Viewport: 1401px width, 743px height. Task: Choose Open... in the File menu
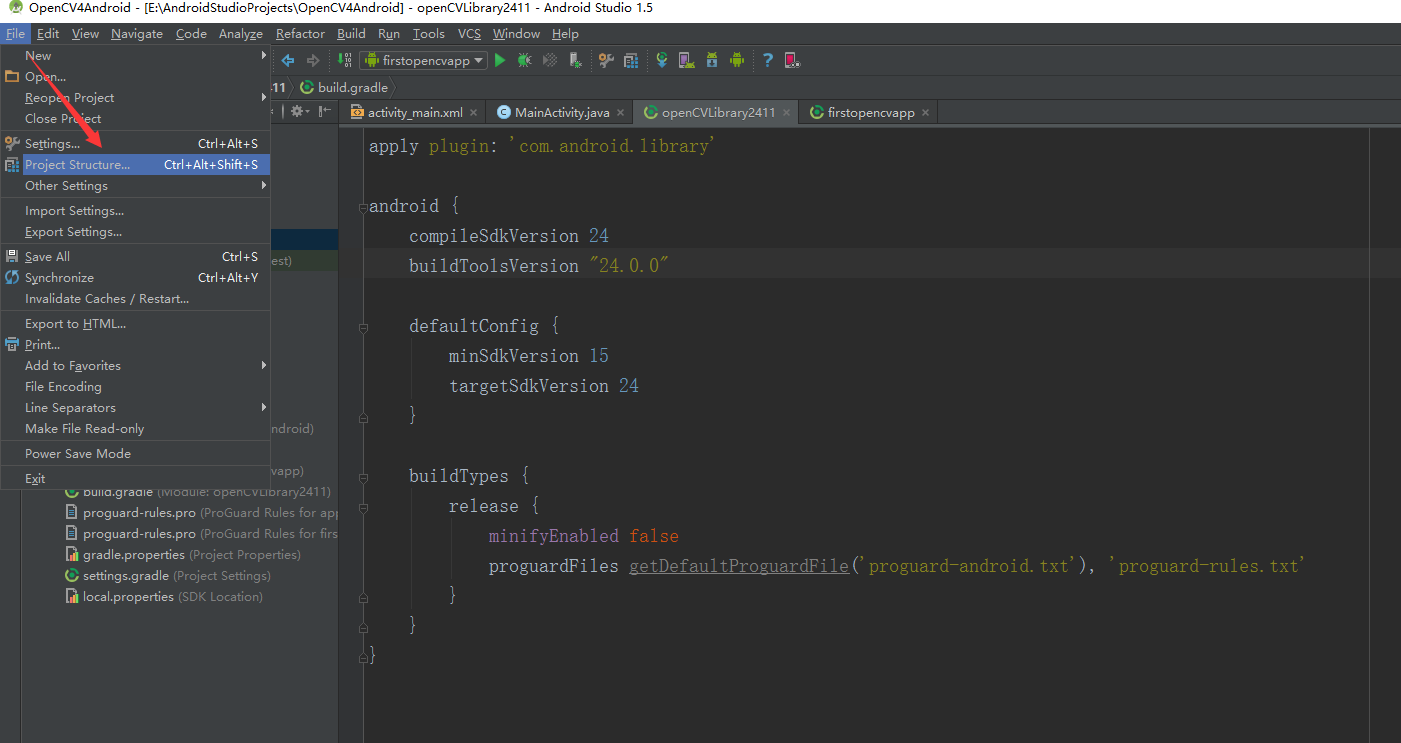(135, 77)
